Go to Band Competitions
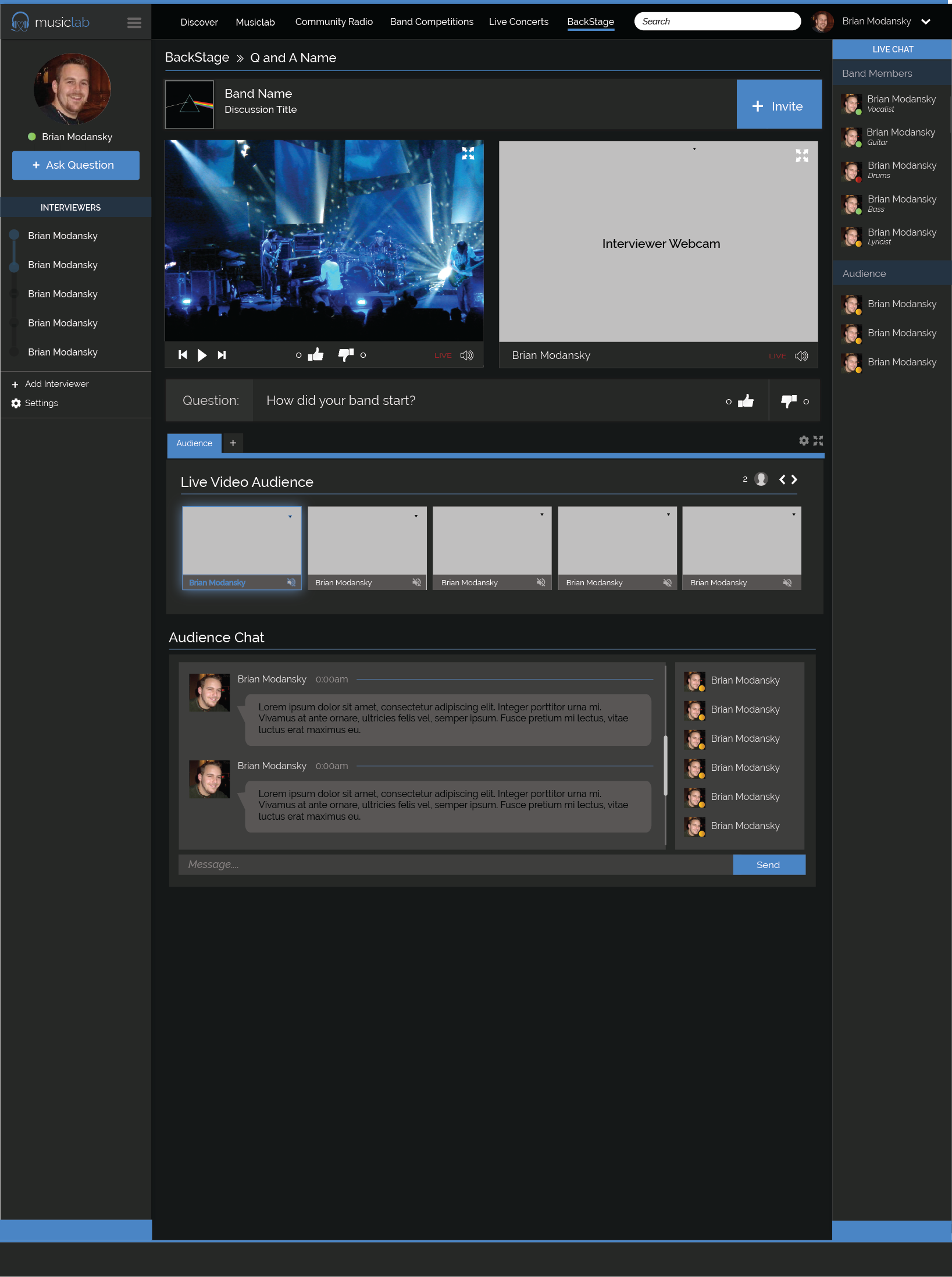The image size is (952, 1277). coord(432,22)
